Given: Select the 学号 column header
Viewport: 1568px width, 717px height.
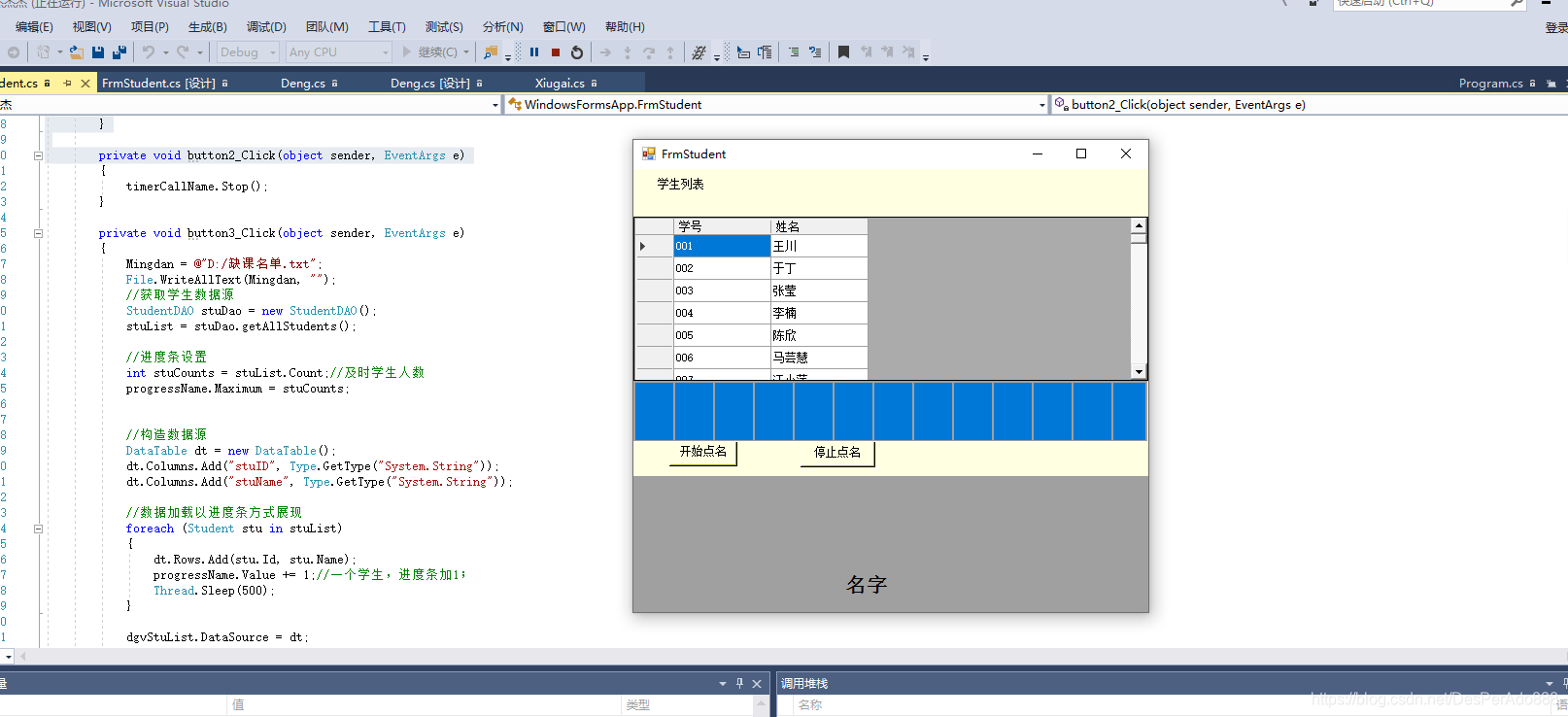Looking at the screenshot, I should [722, 226].
